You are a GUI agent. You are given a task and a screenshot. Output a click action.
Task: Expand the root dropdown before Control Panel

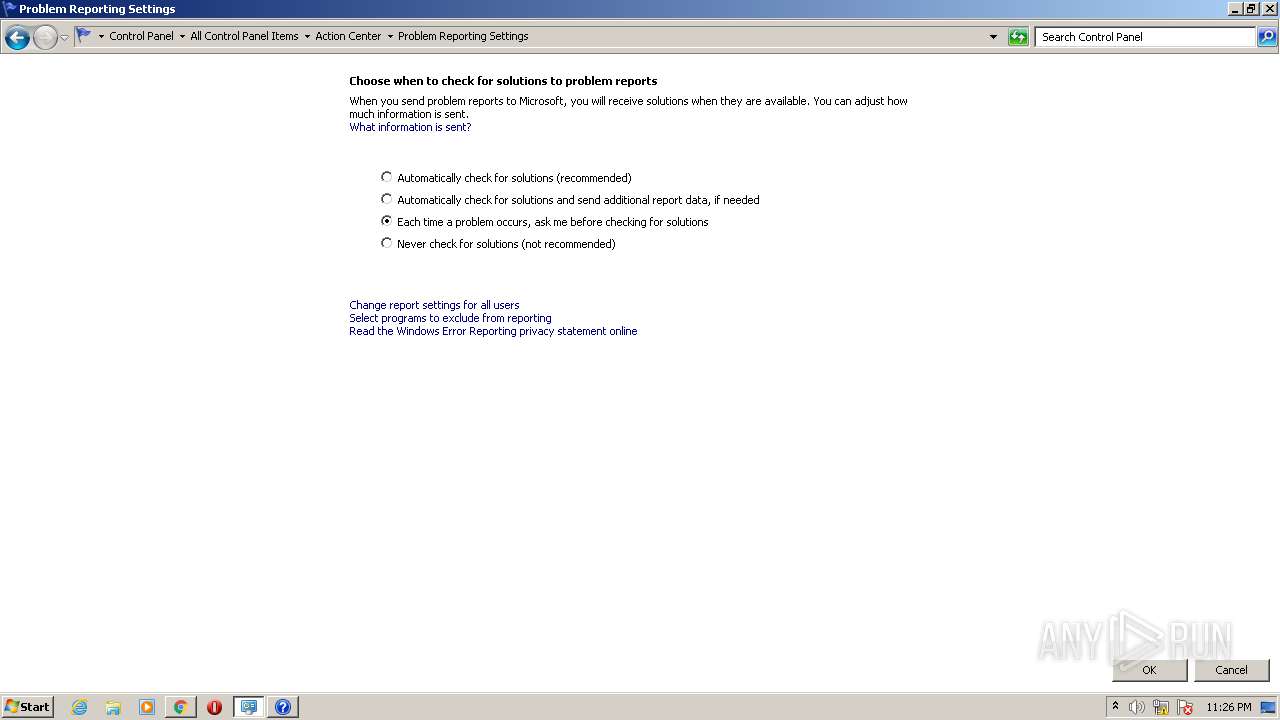(x=101, y=37)
